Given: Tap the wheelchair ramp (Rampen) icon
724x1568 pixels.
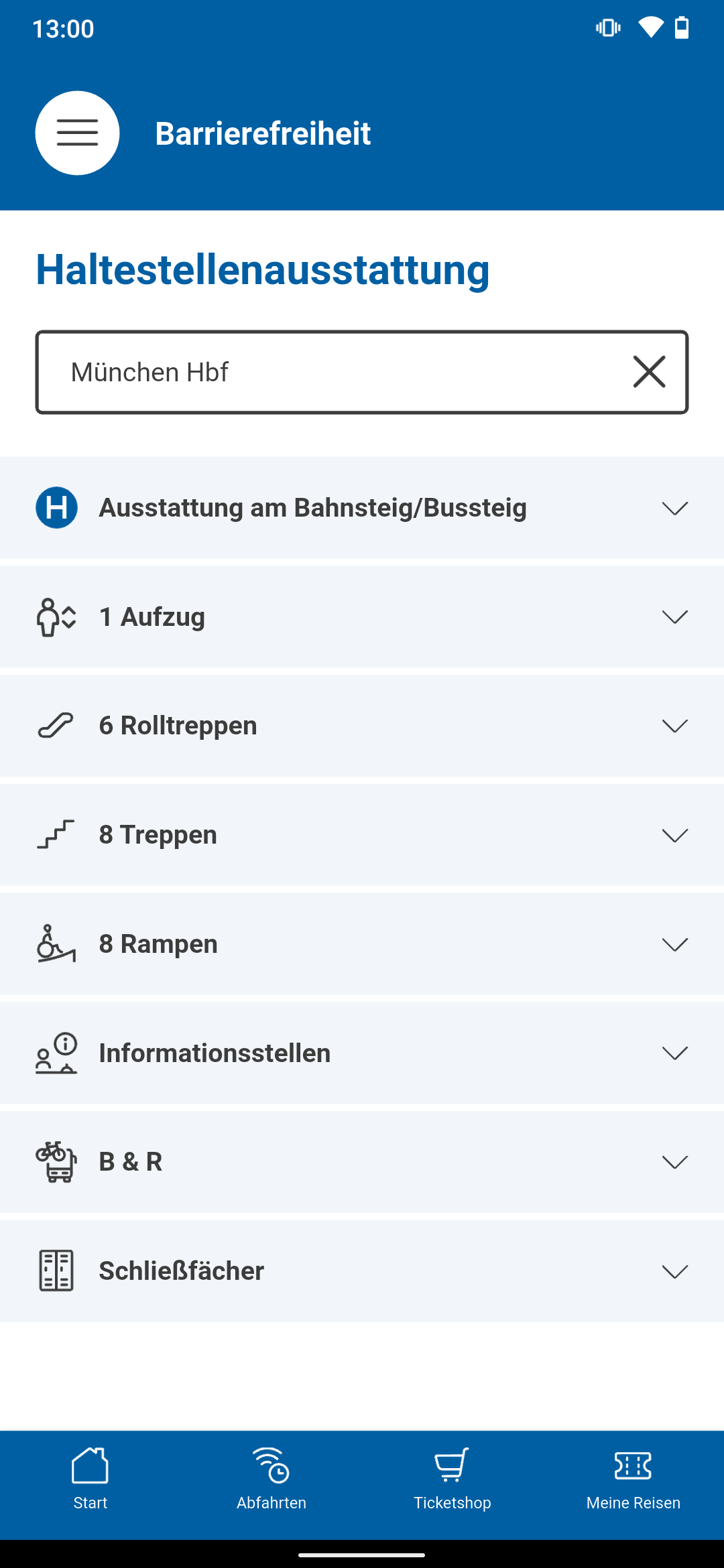Looking at the screenshot, I should (56, 943).
